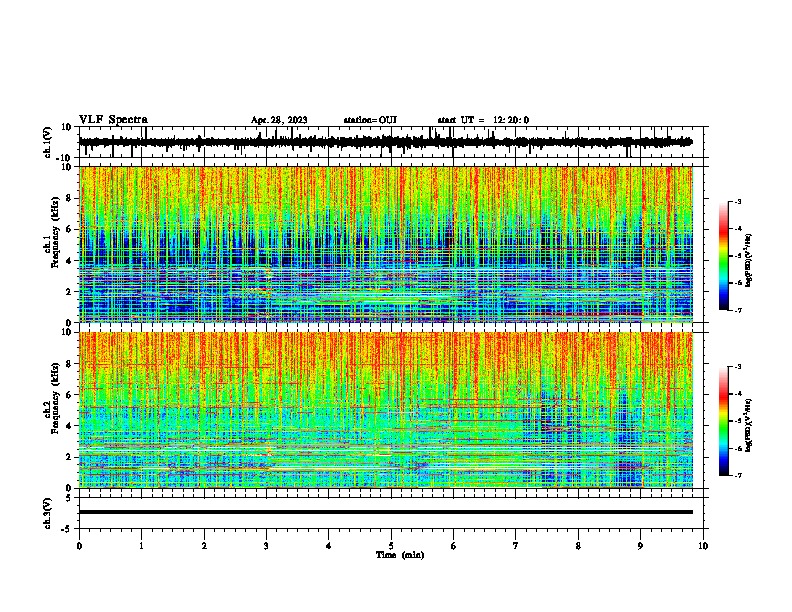Screen dimensions: 792x612
Task: Click the ch.1 spectrogram panel
Action: 386,244
